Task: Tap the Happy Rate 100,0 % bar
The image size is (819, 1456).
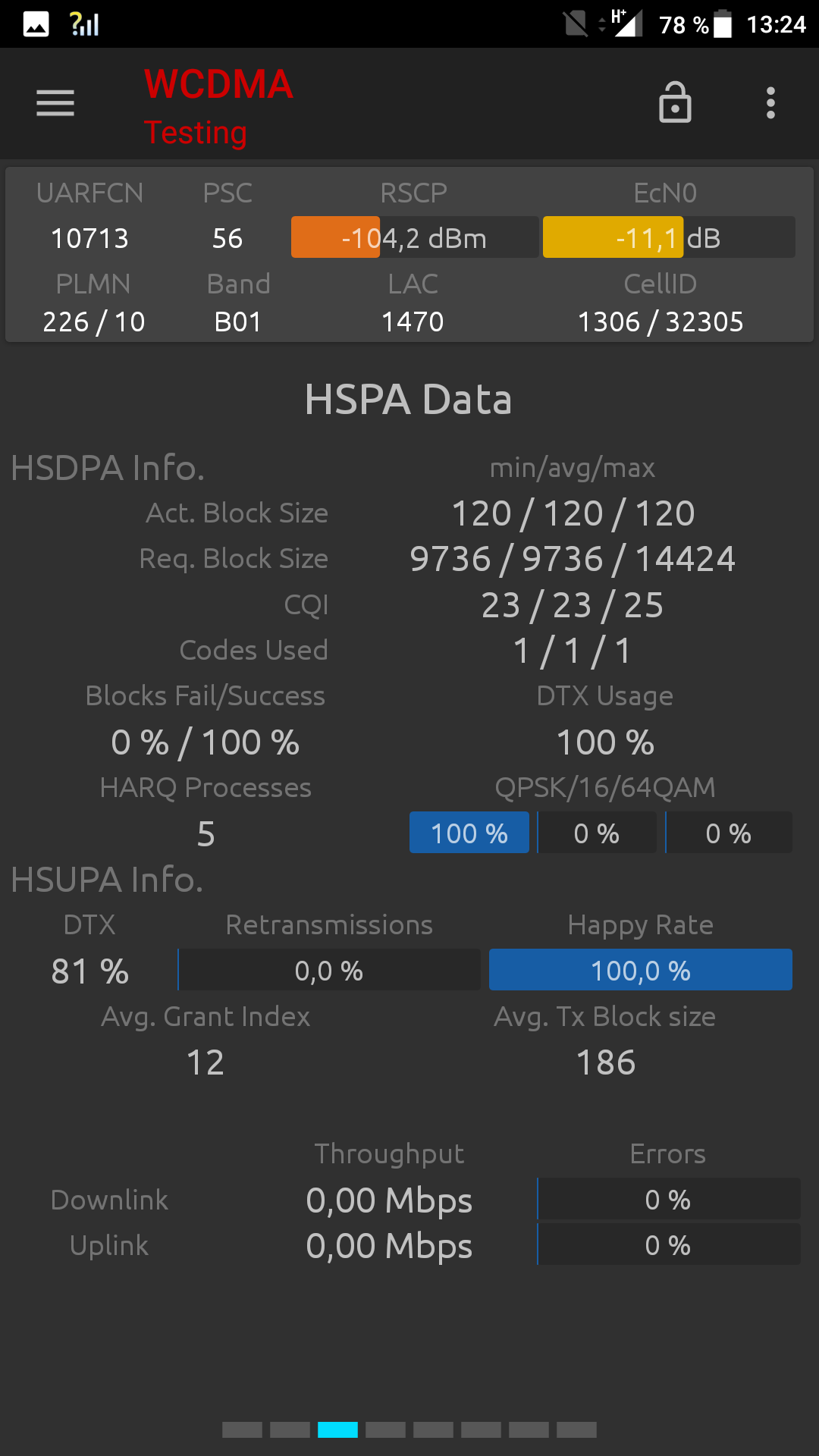Action: pos(641,970)
